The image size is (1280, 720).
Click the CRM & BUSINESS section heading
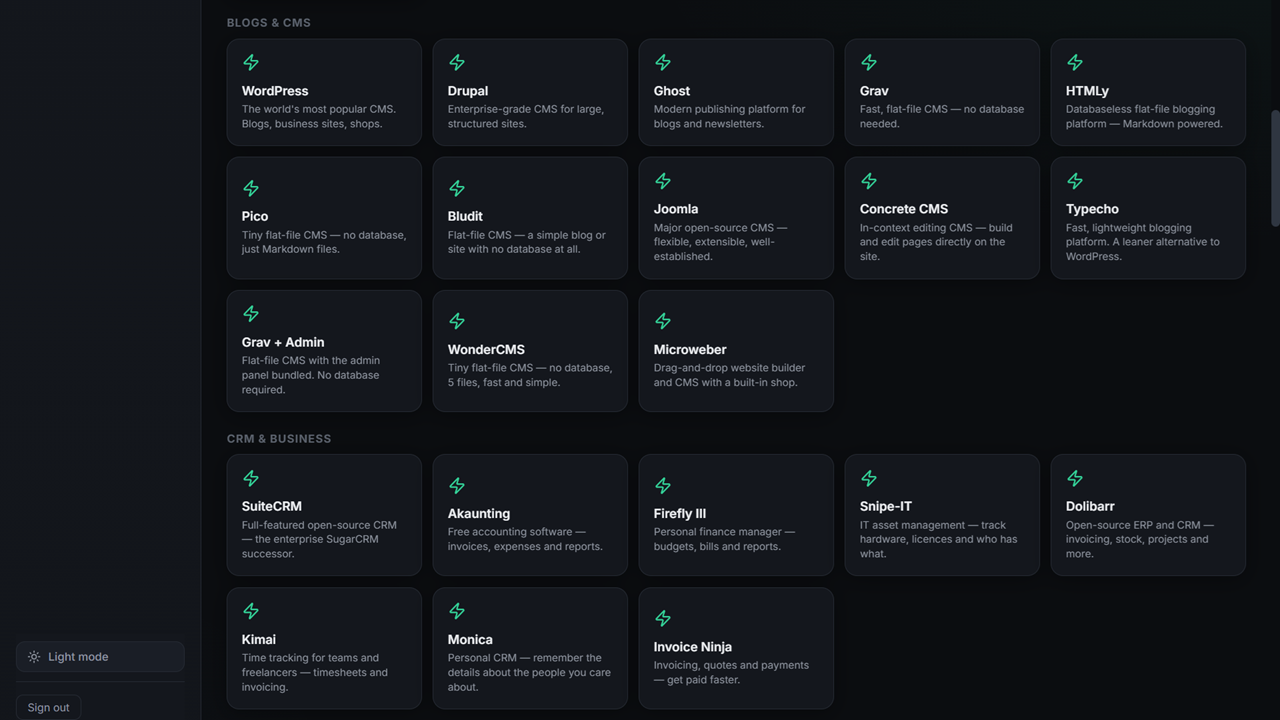(x=279, y=439)
